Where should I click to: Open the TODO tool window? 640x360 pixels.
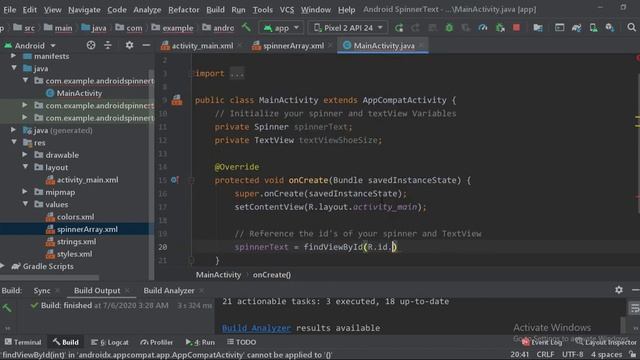point(242,342)
